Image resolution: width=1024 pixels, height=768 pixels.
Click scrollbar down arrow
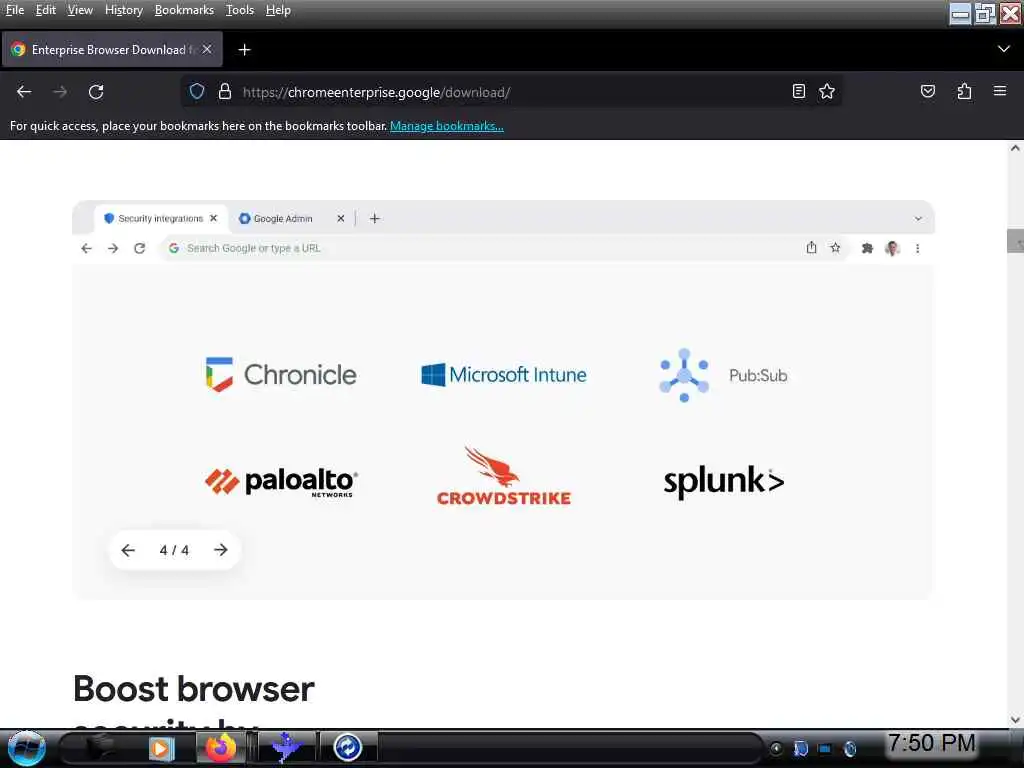pos(1015,720)
